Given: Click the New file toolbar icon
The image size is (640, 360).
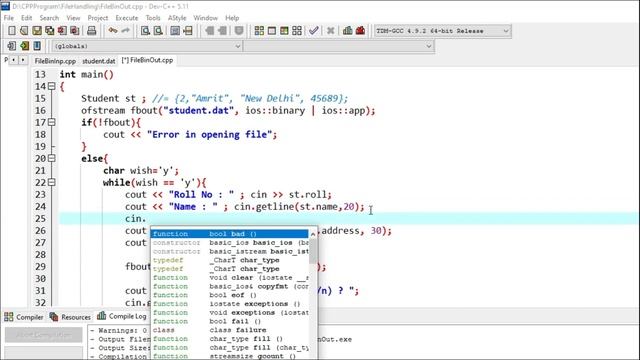Looking at the screenshot, I should (x=12, y=31).
